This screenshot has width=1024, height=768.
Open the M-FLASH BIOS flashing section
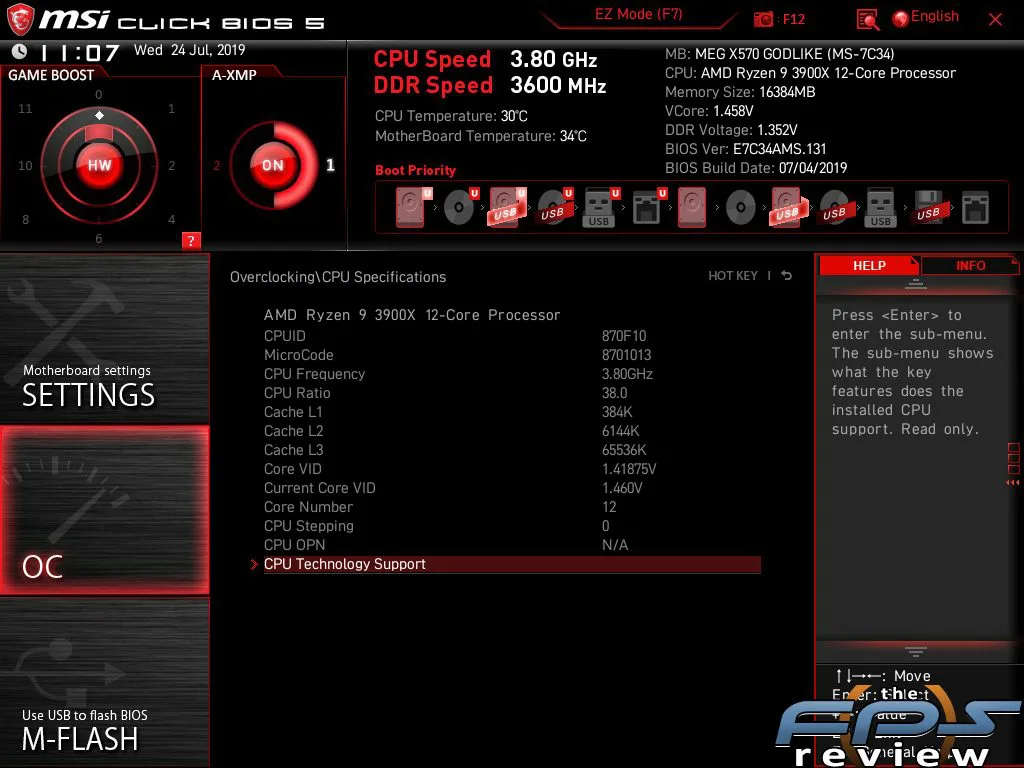104,682
